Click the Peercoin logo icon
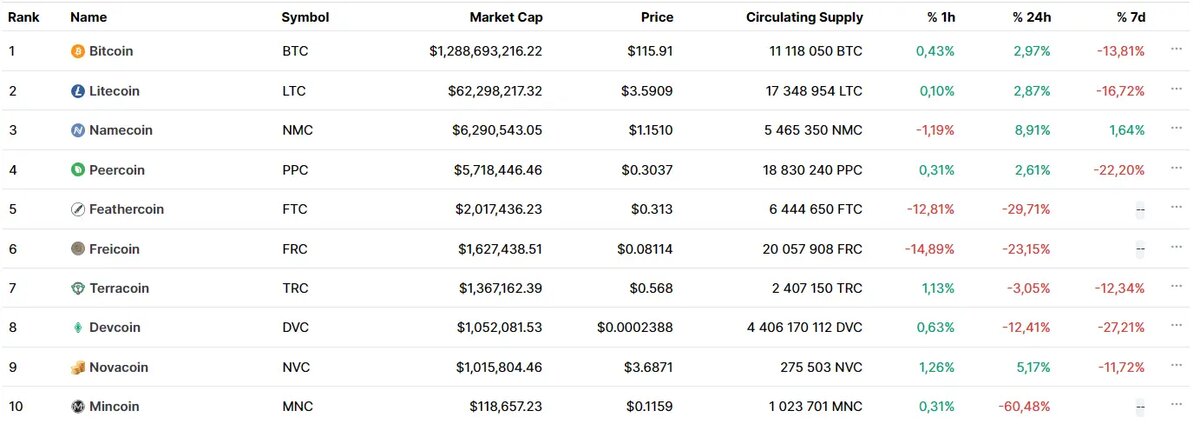Screen dimensions: 1200x424 (x=78, y=170)
